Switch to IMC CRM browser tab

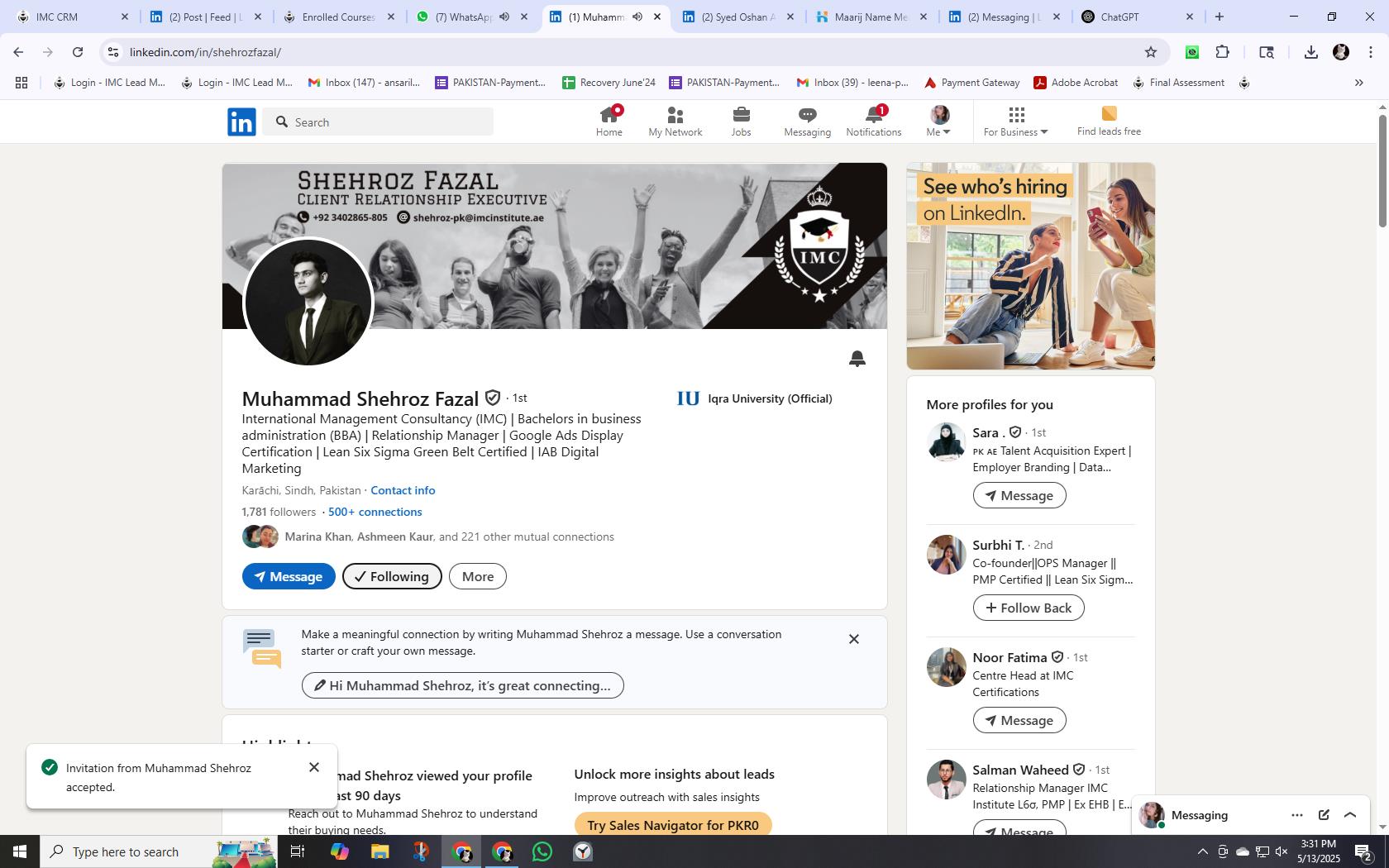coord(70,17)
